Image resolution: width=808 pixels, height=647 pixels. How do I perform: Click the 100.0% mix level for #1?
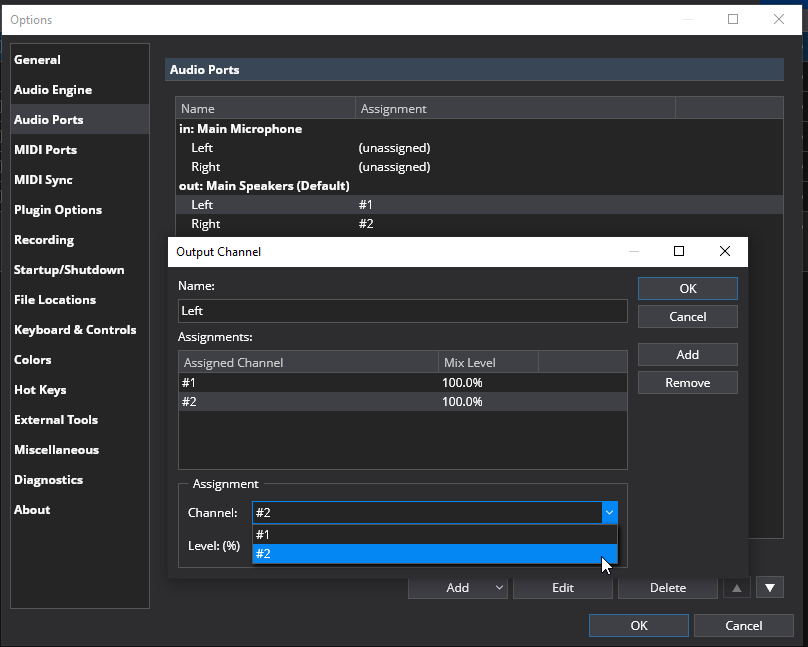[x=462, y=383]
